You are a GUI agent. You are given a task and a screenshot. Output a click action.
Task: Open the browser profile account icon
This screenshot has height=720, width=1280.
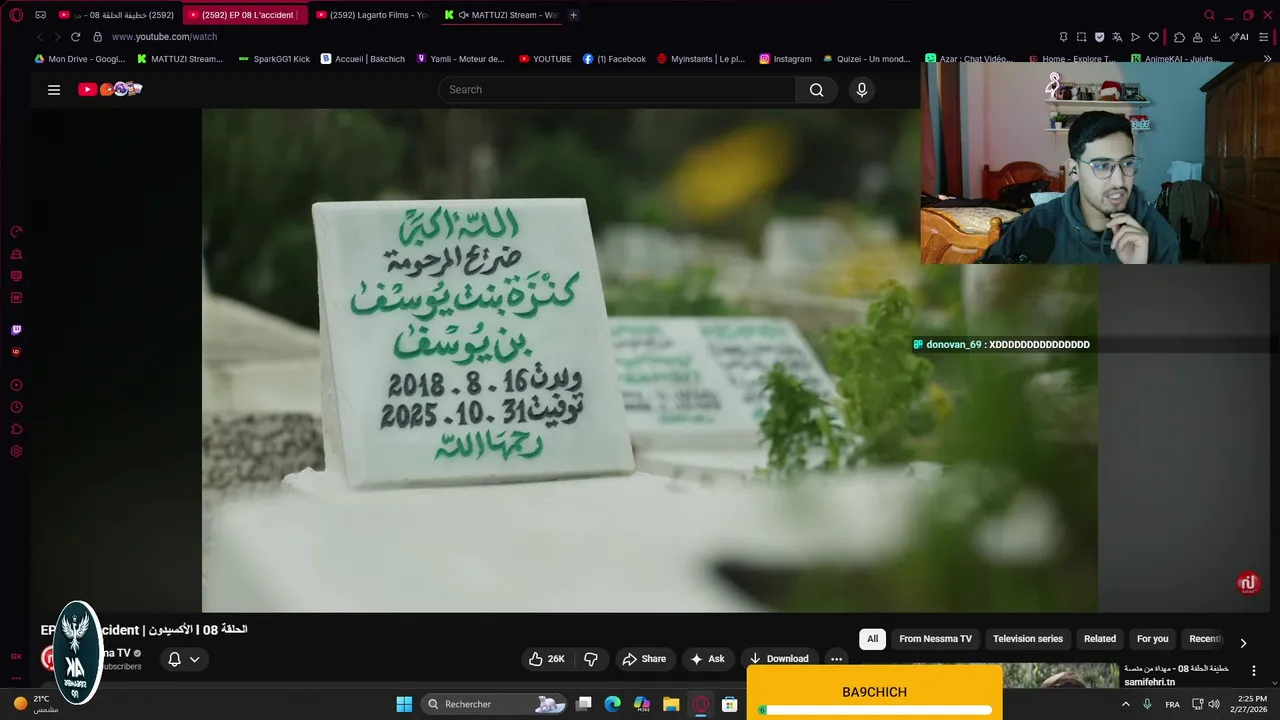pyautogui.click(x=1197, y=37)
